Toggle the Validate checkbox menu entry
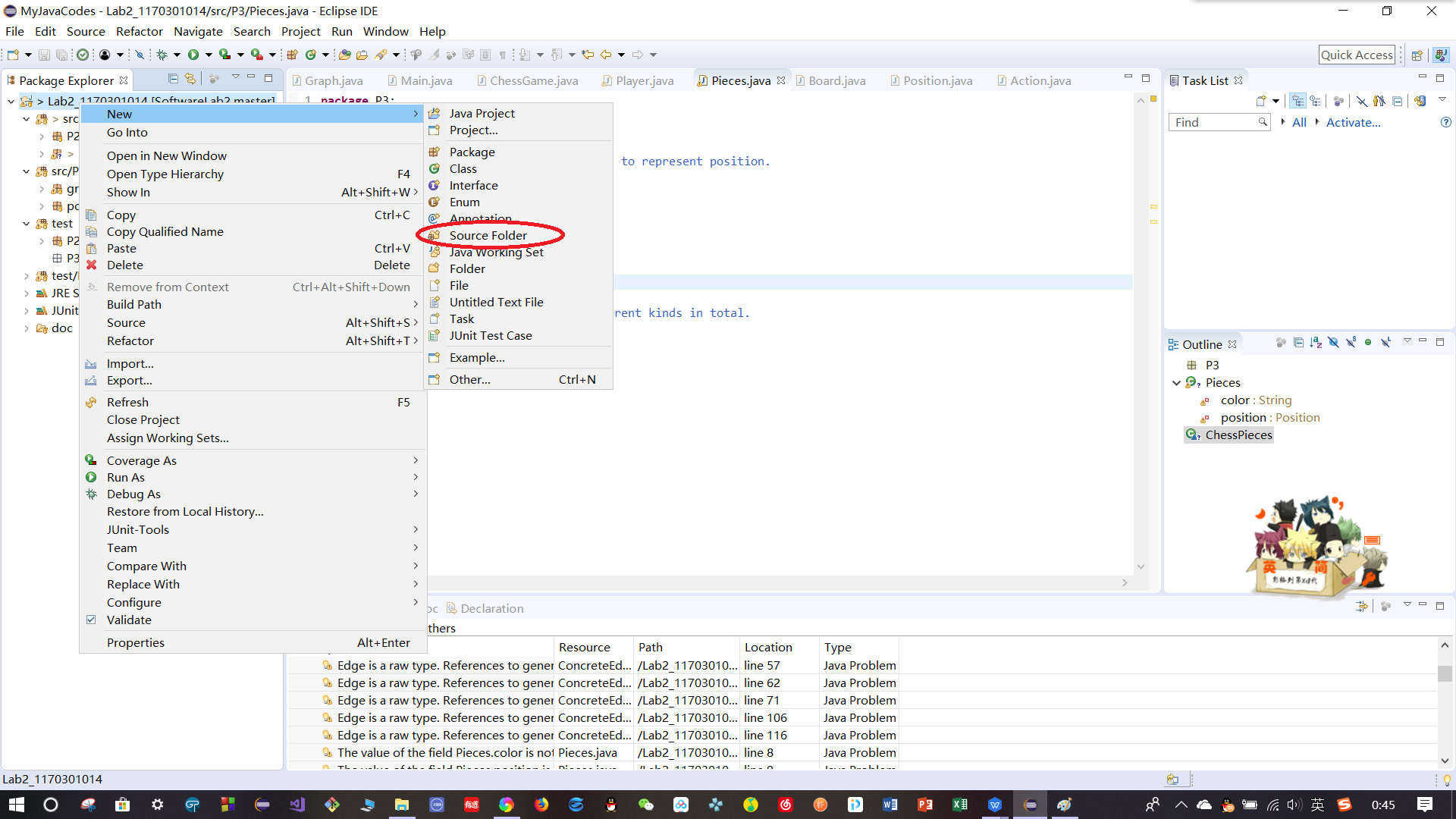Viewport: 1456px width, 819px height. (x=128, y=620)
